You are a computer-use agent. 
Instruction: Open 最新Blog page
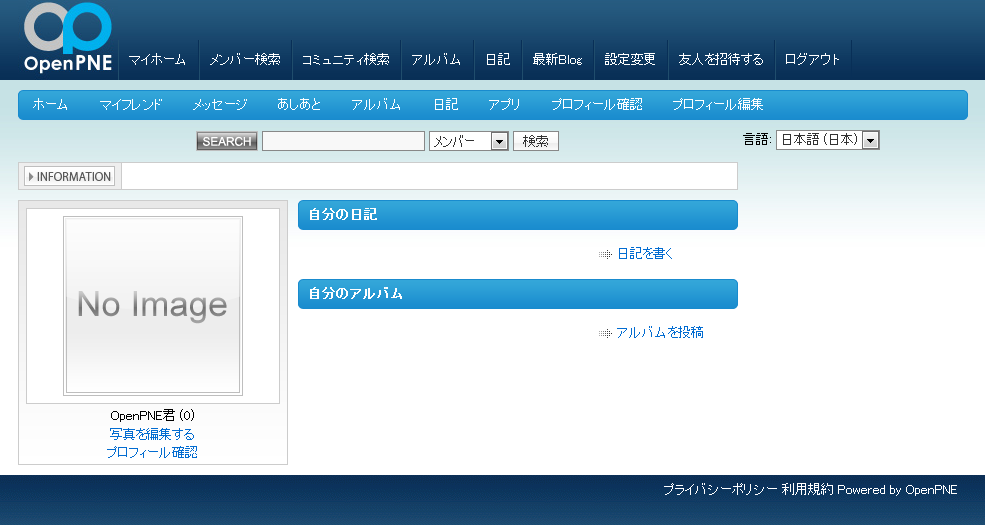(558, 60)
